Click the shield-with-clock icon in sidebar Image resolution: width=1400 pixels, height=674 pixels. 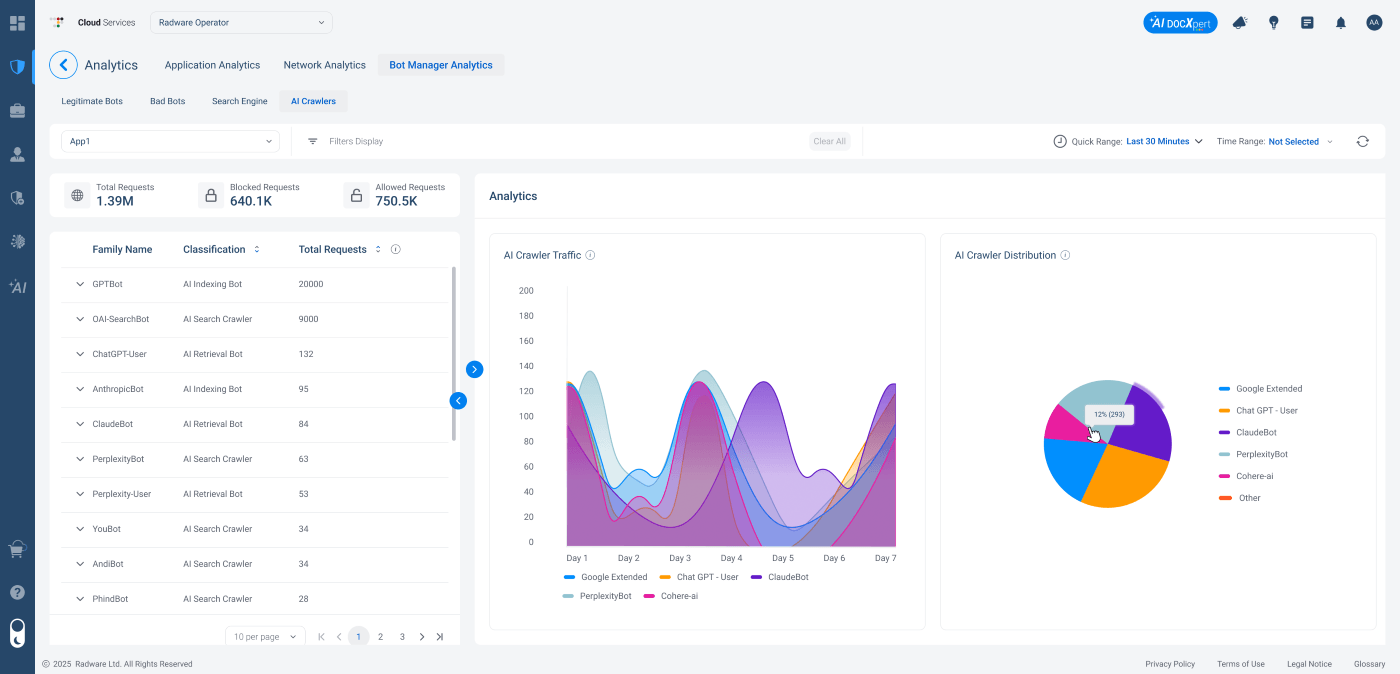(x=17, y=198)
